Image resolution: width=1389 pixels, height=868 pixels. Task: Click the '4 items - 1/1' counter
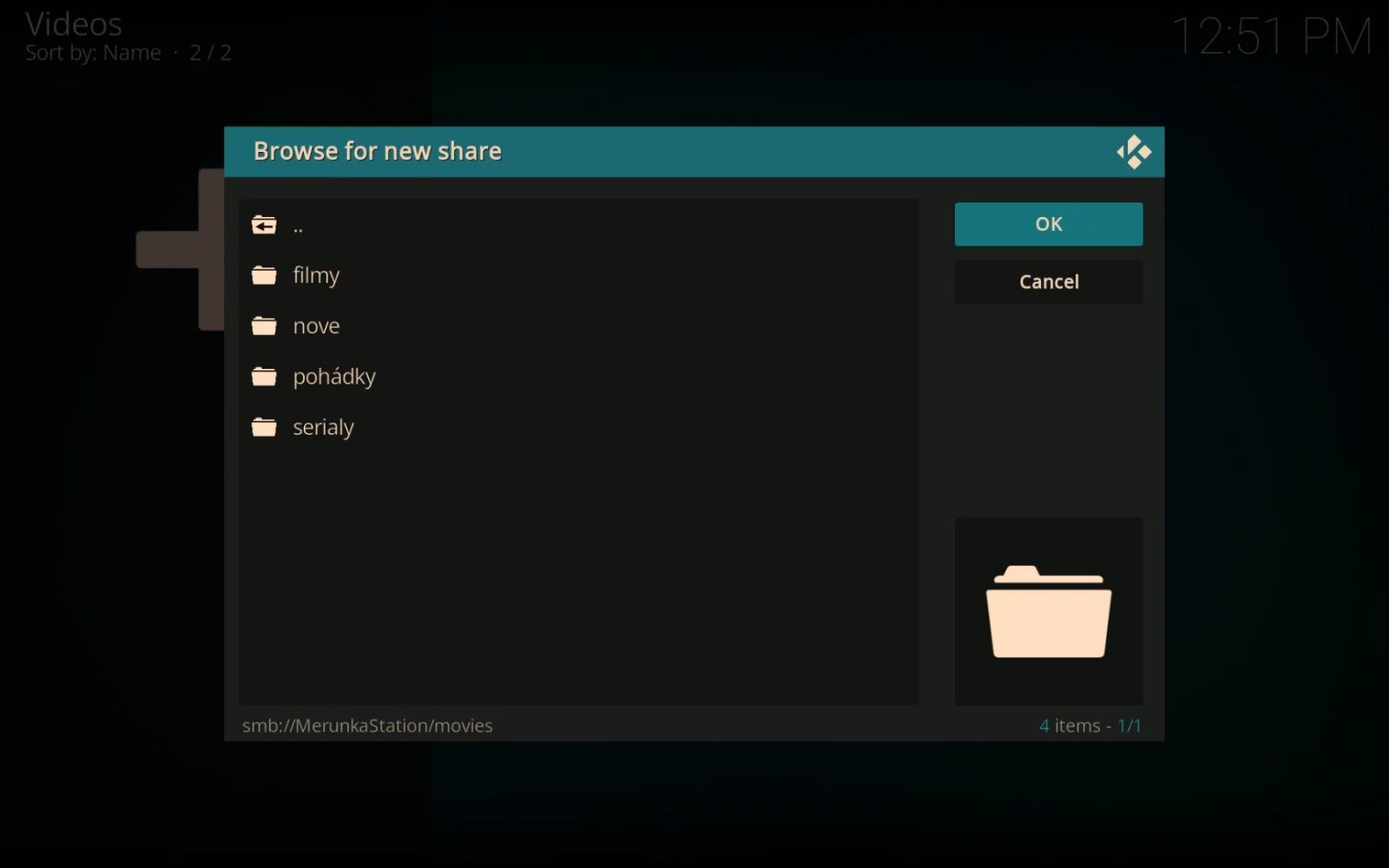click(x=1089, y=726)
